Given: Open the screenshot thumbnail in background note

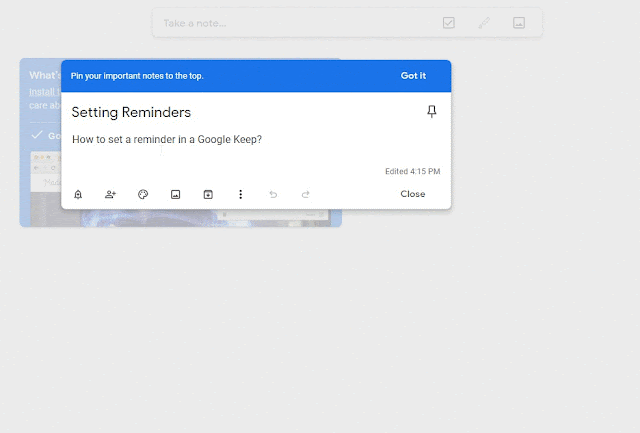Looking at the screenshot, I should [x=180, y=218].
